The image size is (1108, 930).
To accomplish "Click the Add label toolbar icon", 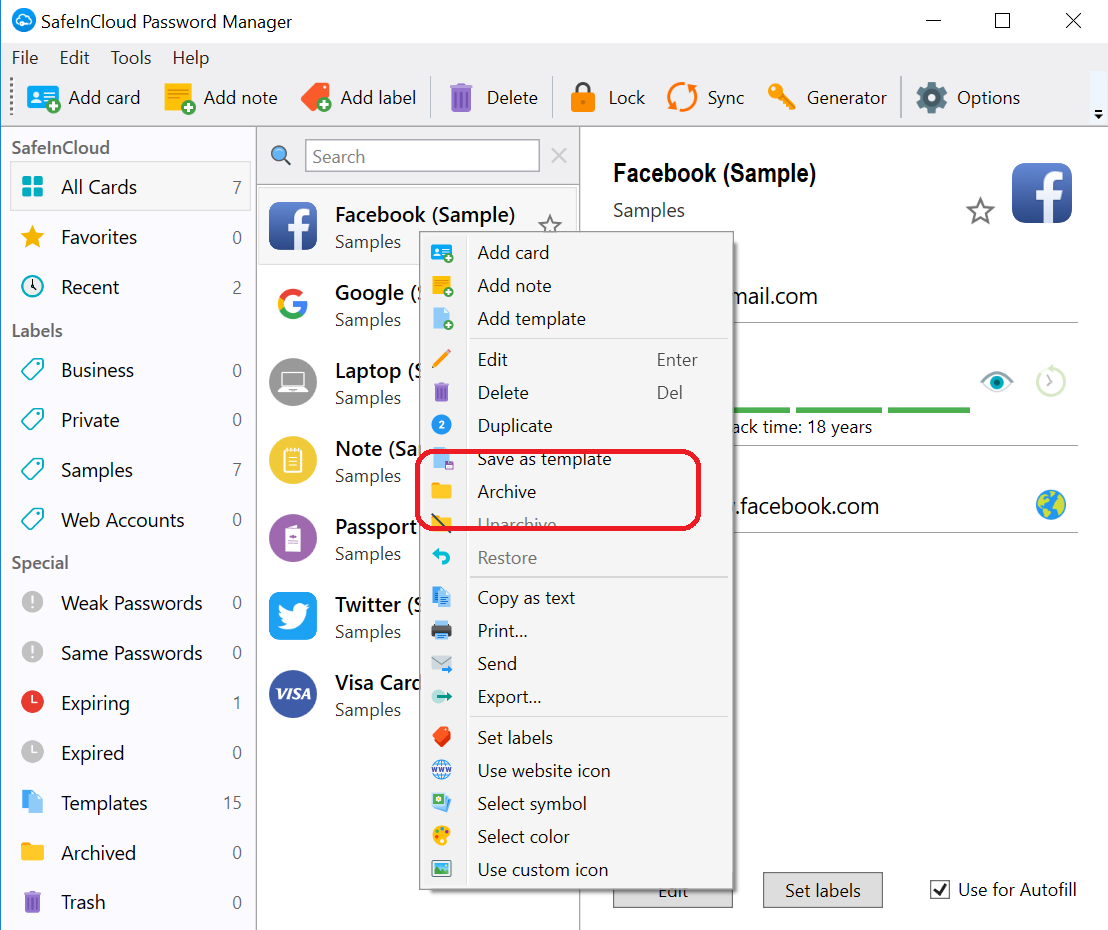I will coord(316,98).
